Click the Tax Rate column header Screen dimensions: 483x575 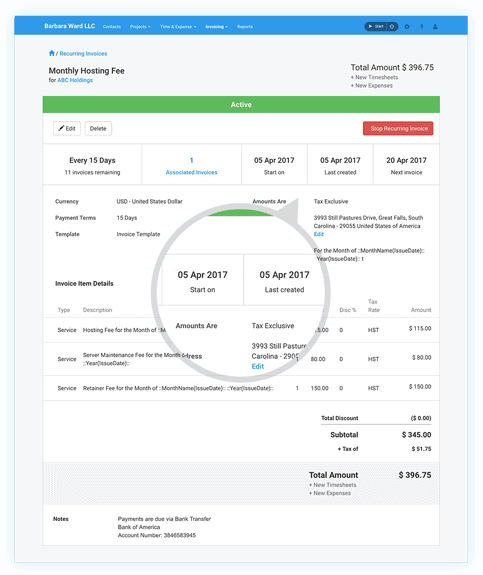(x=374, y=306)
